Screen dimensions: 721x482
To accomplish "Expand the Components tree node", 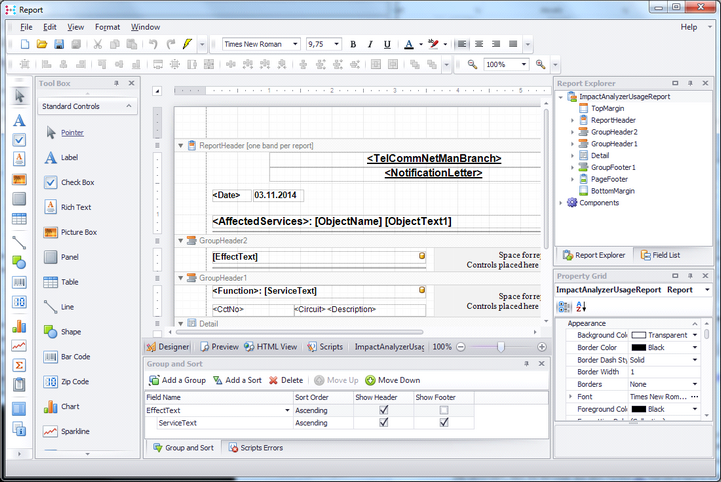I will tap(561, 203).
